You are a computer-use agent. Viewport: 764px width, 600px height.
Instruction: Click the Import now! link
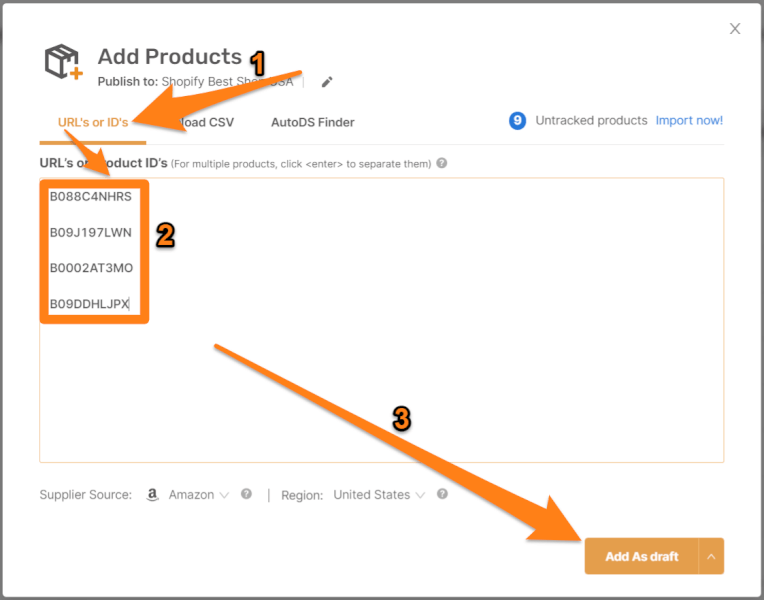pos(689,120)
